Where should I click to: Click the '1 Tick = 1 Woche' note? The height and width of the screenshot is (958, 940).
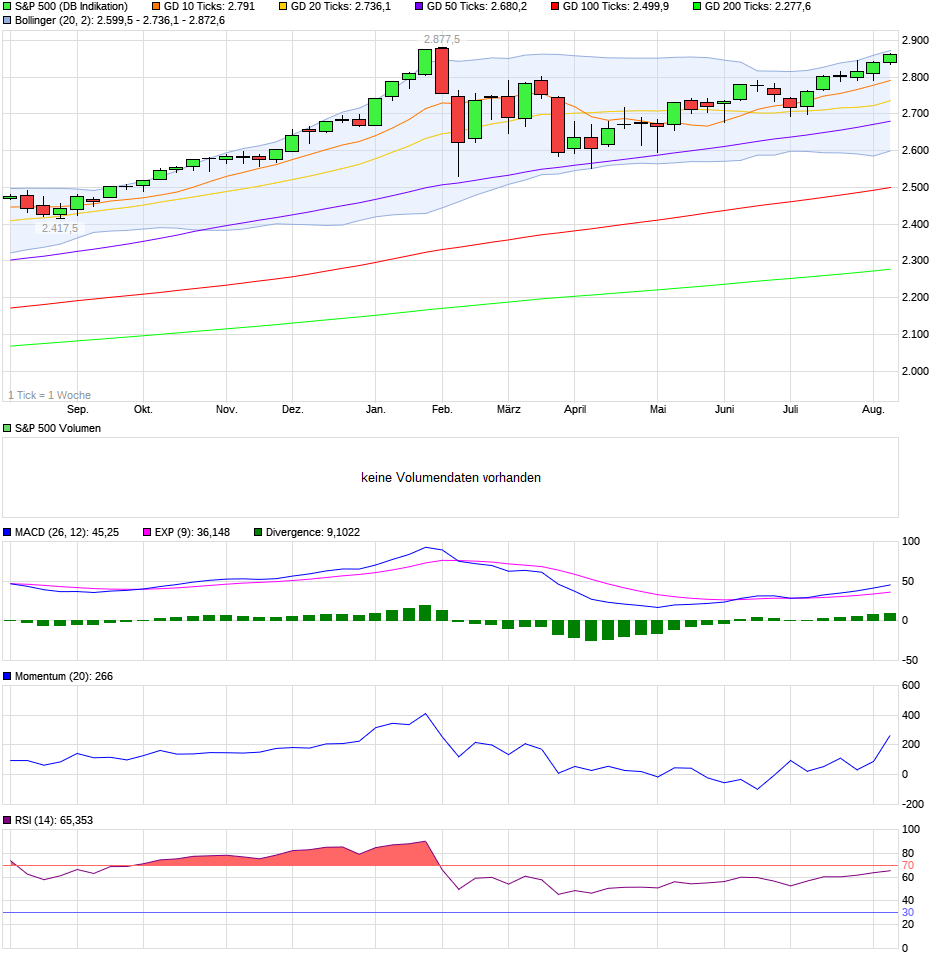pyautogui.click(x=49, y=395)
